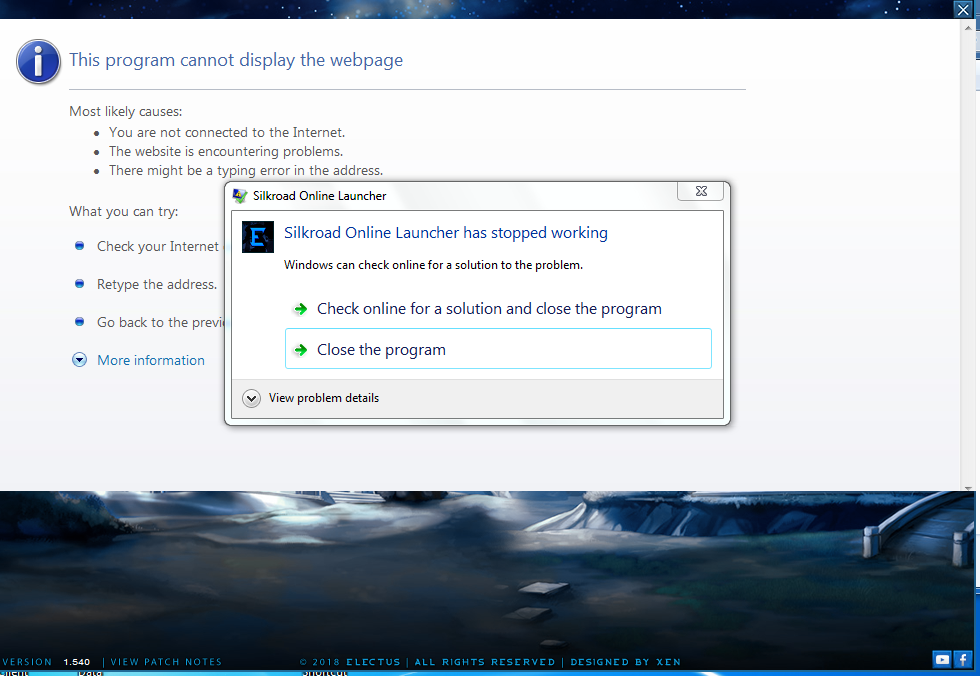Close the Silkroad Online Launcher crash dialog
Screen dimensions: 980x676
click(x=700, y=190)
